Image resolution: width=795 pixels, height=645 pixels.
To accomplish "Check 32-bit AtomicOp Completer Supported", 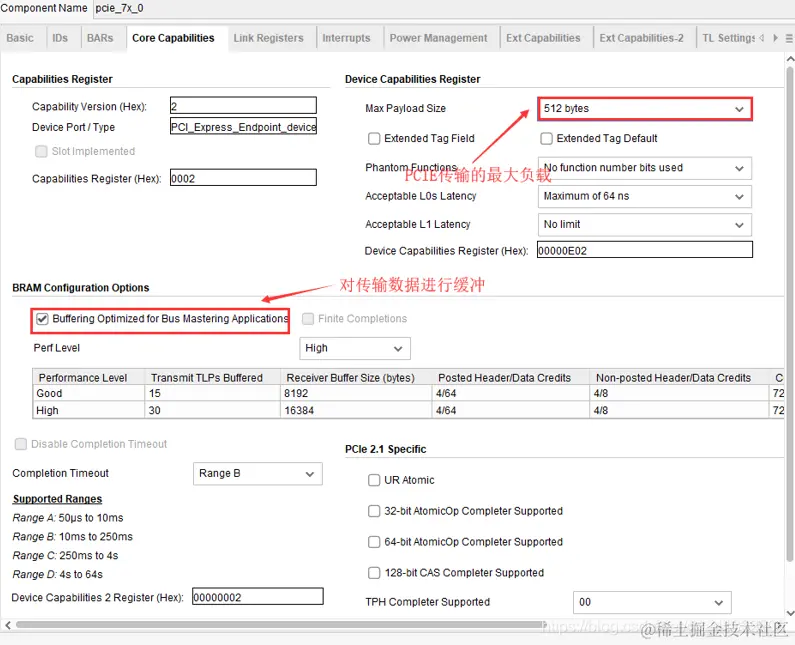I will click(x=374, y=511).
